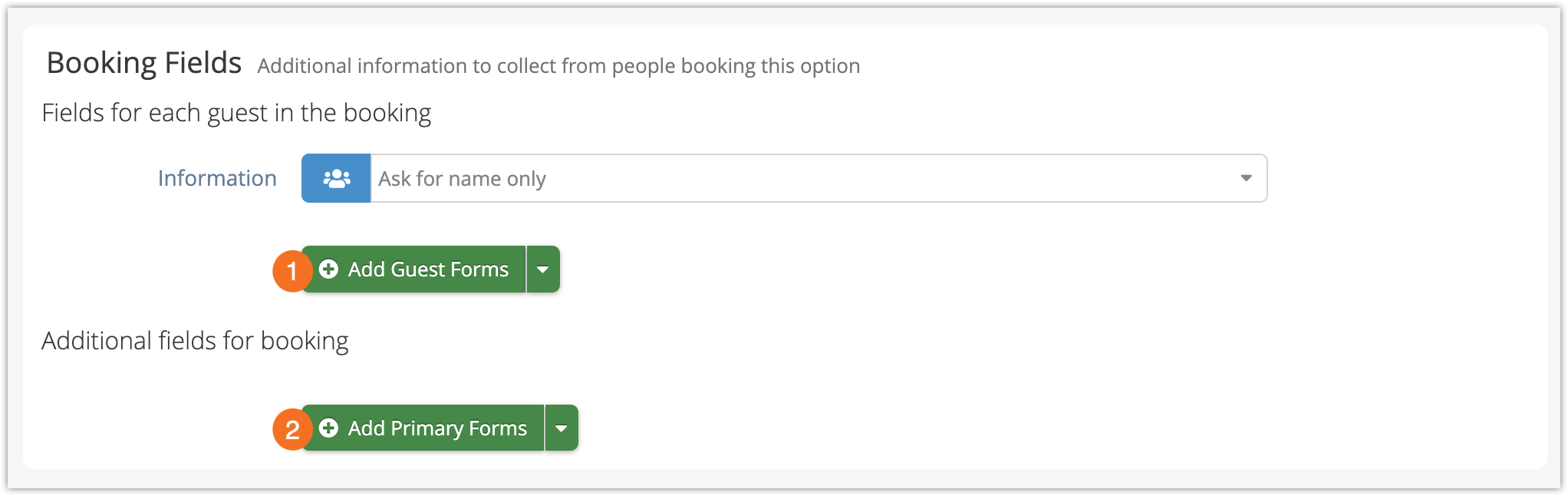Click empty white panel area right of Add Guest Forms
This screenshot has width=1568, height=496.
pyautogui.click(x=997, y=269)
